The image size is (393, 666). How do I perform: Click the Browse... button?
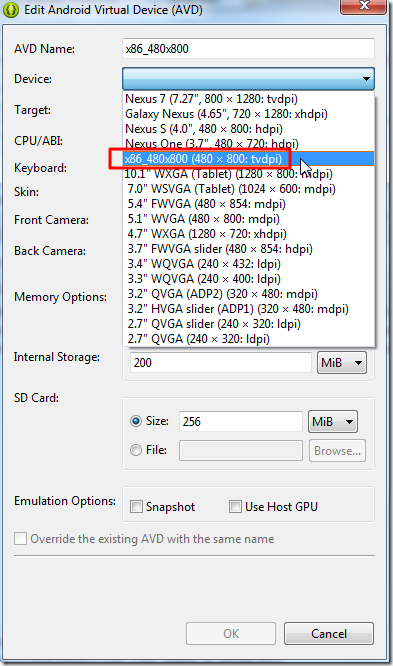click(x=337, y=451)
